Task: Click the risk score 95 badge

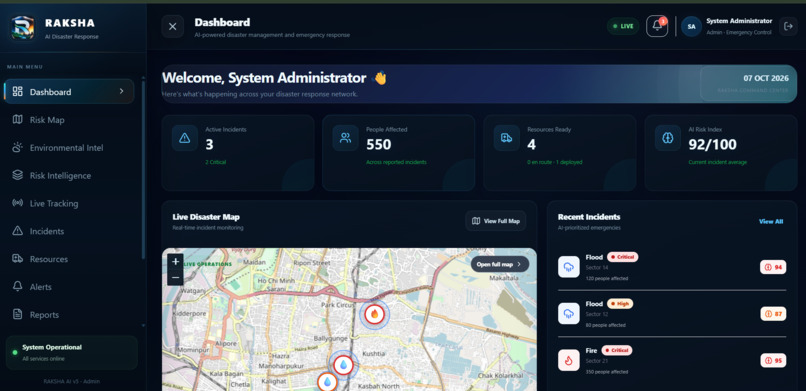Action: pyautogui.click(x=773, y=361)
